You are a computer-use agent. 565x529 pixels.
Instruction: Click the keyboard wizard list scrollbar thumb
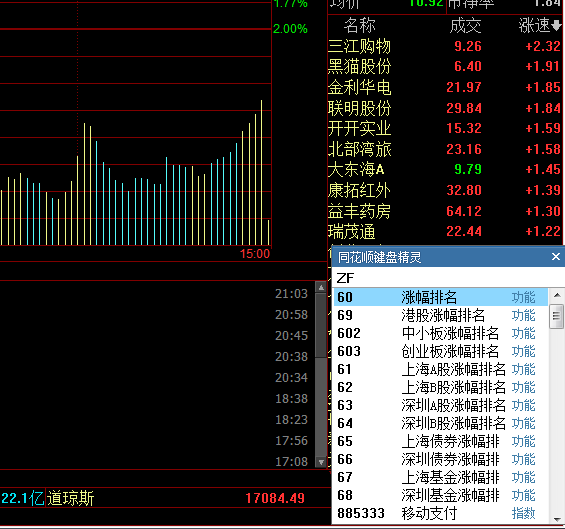557,316
